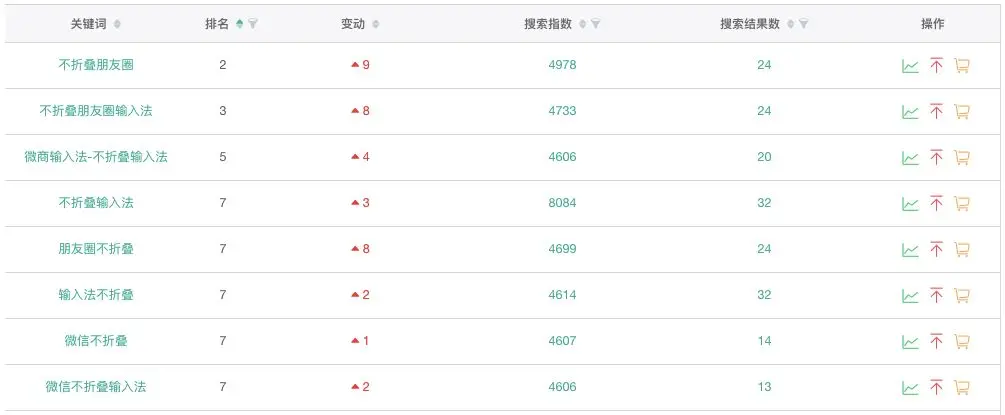Click cart icon for 输入法不折叠 row
Screen dimensions: 1005x415
pos(961,296)
